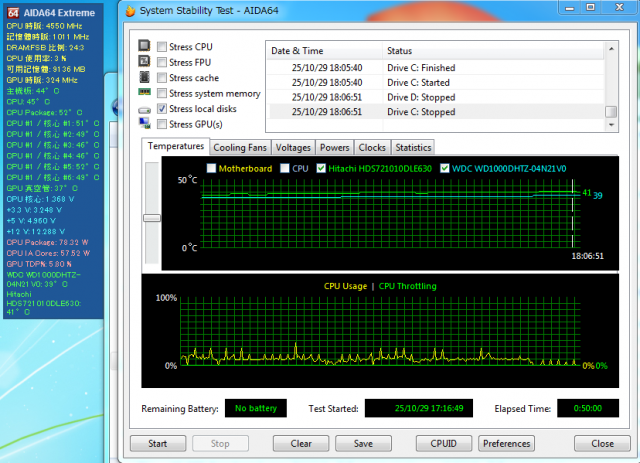Switch to the Cooling Fans tab
The height and width of the screenshot is (463, 640).
pyautogui.click(x=240, y=147)
